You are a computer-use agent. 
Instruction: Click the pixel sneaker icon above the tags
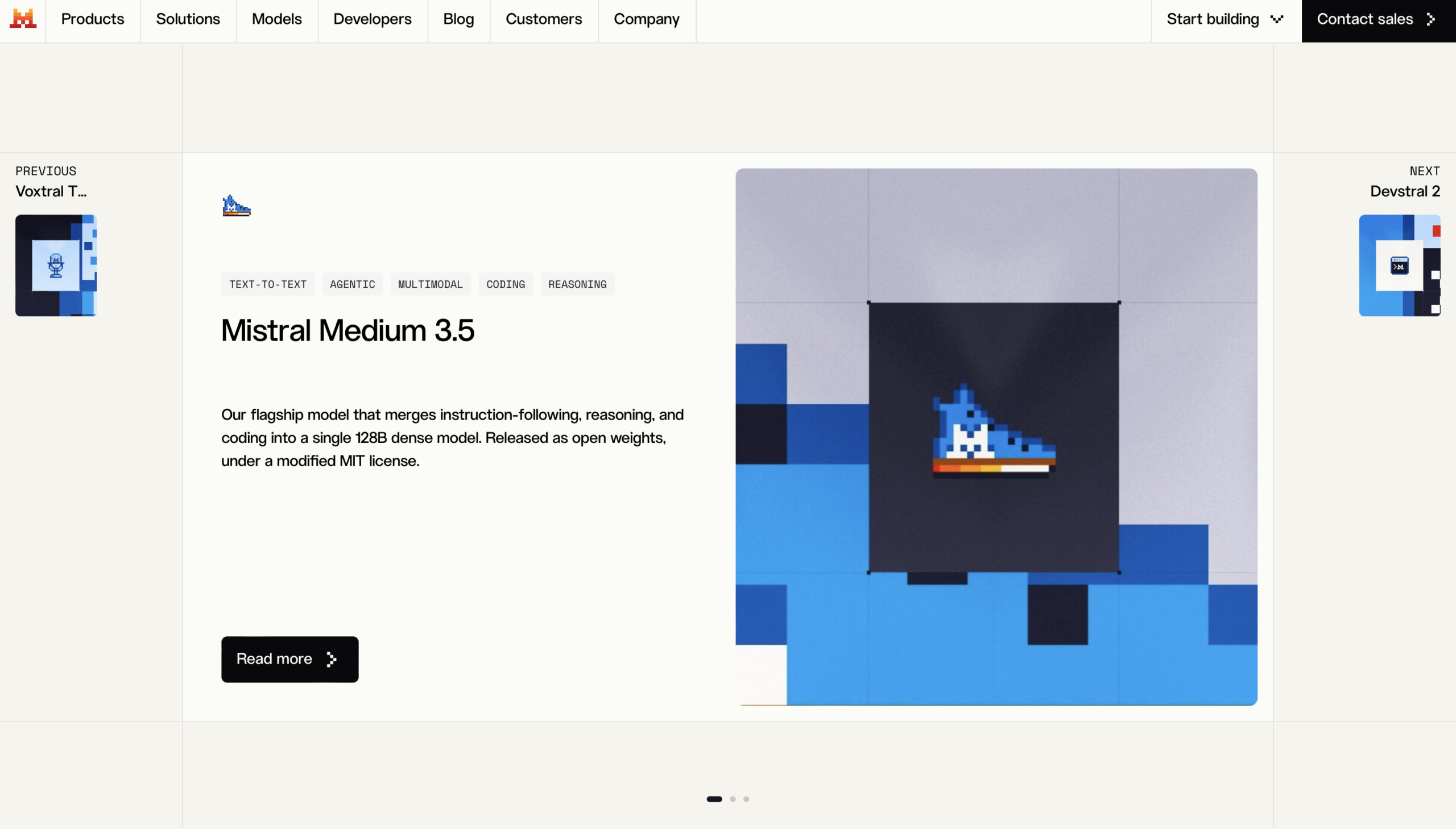tap(236, 205)
